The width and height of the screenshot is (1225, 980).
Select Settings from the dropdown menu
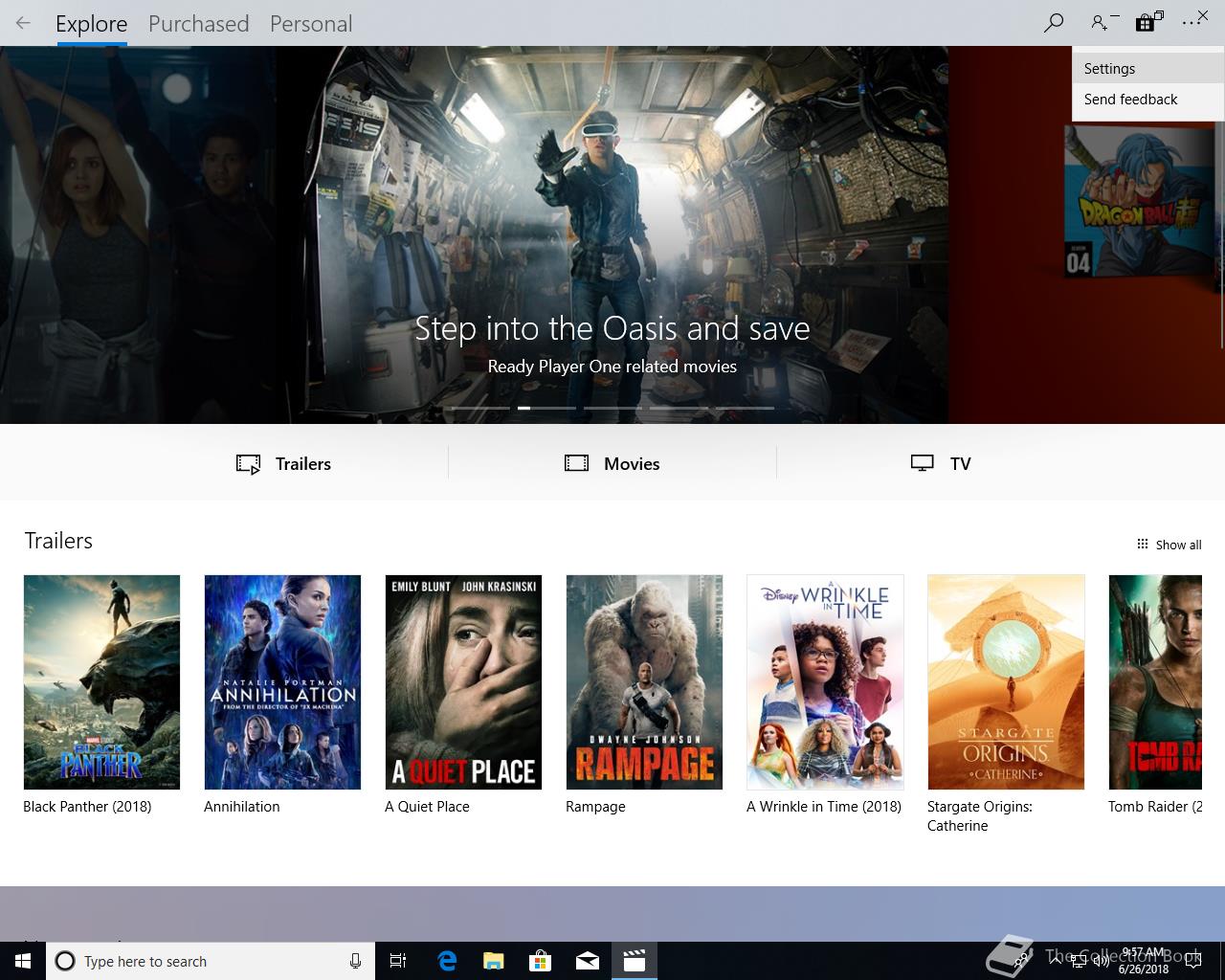click(x=1147, y=69)
